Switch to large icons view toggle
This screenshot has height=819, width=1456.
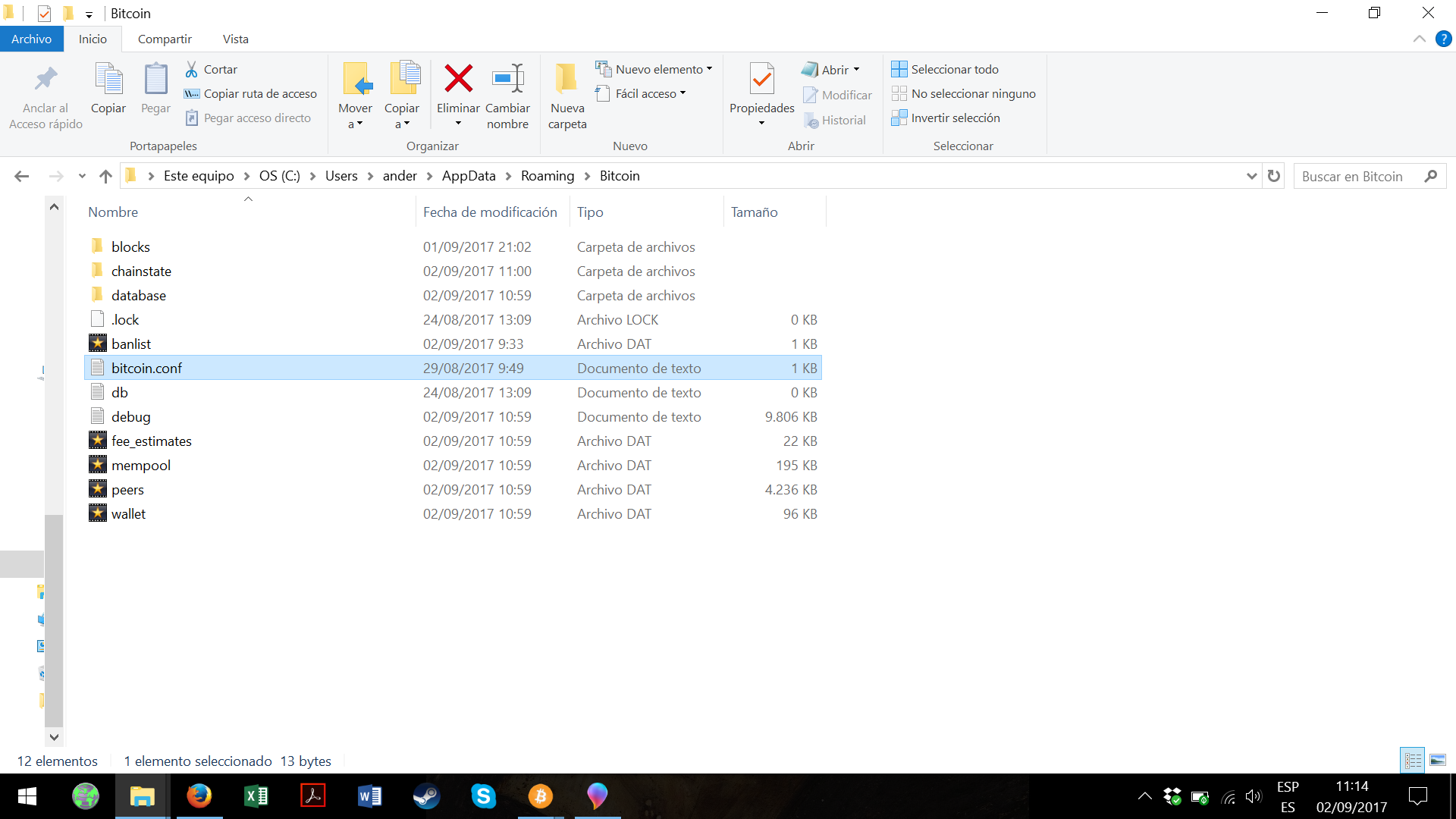click(x=1438, y=760)
